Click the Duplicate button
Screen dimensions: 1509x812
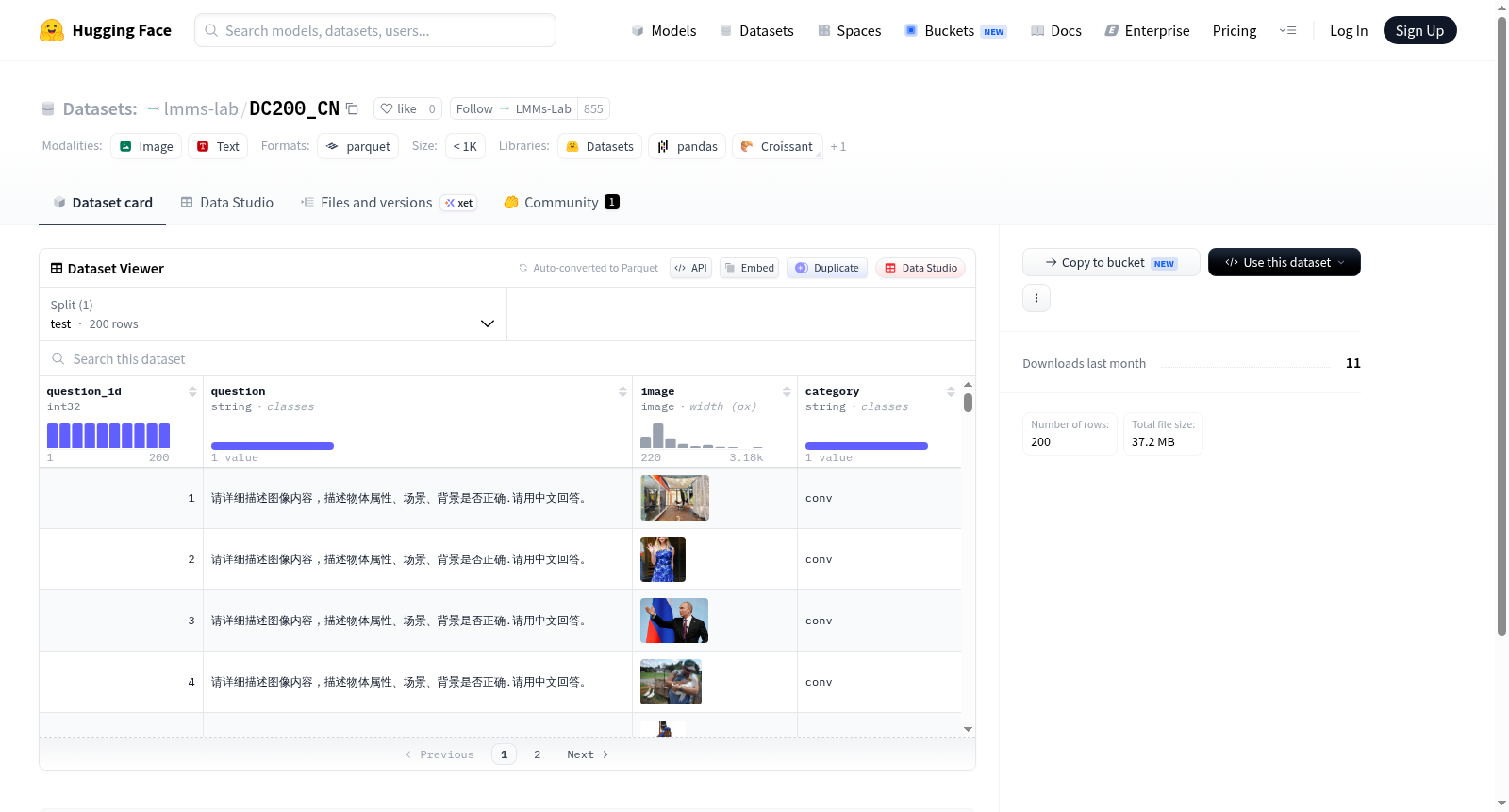pyautogui.click(x=827, y=268)
